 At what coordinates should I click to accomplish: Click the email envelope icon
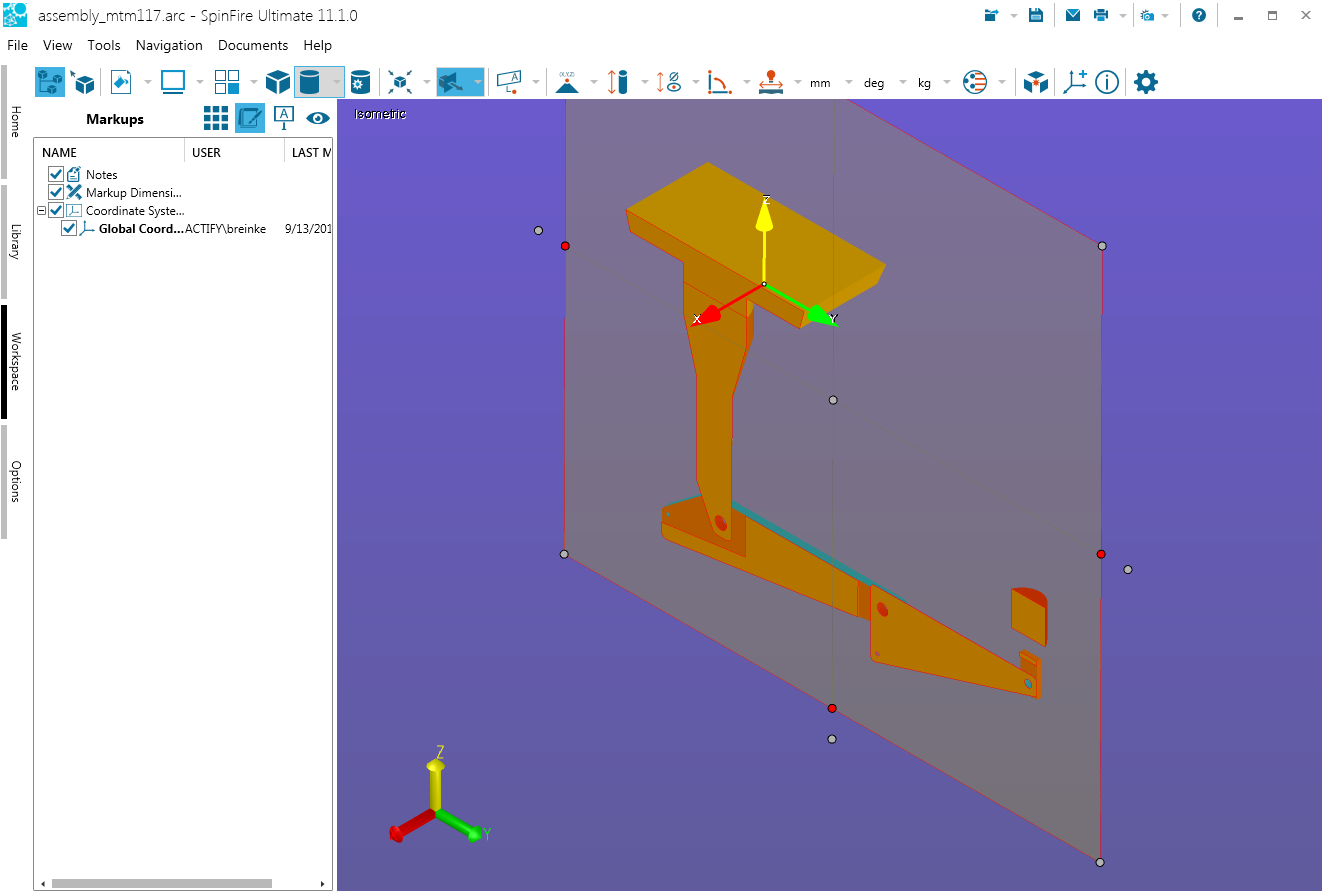click(x=1073, y=15)
